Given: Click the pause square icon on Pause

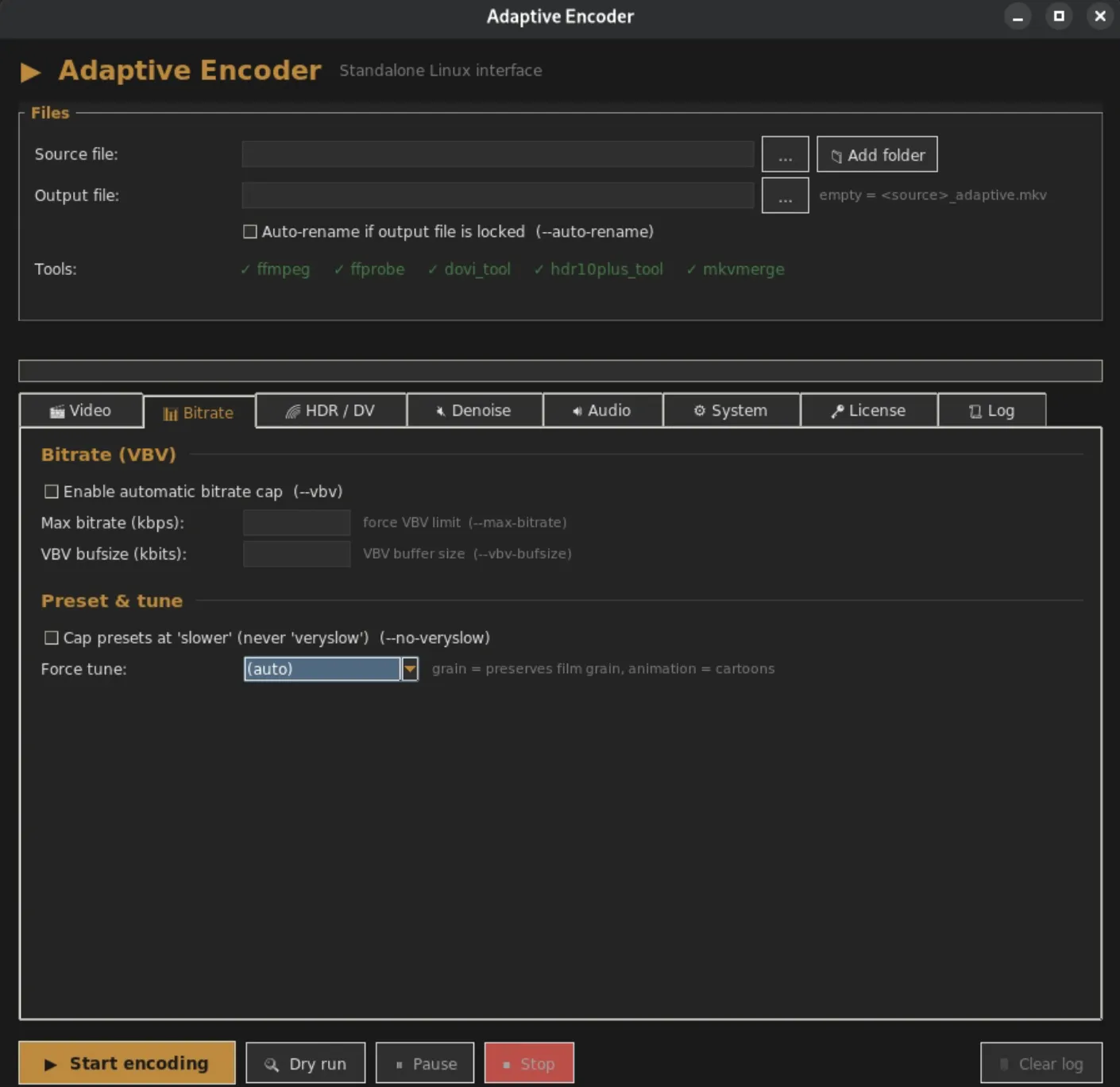Looking at the screenshot, I should [399, 1065].
